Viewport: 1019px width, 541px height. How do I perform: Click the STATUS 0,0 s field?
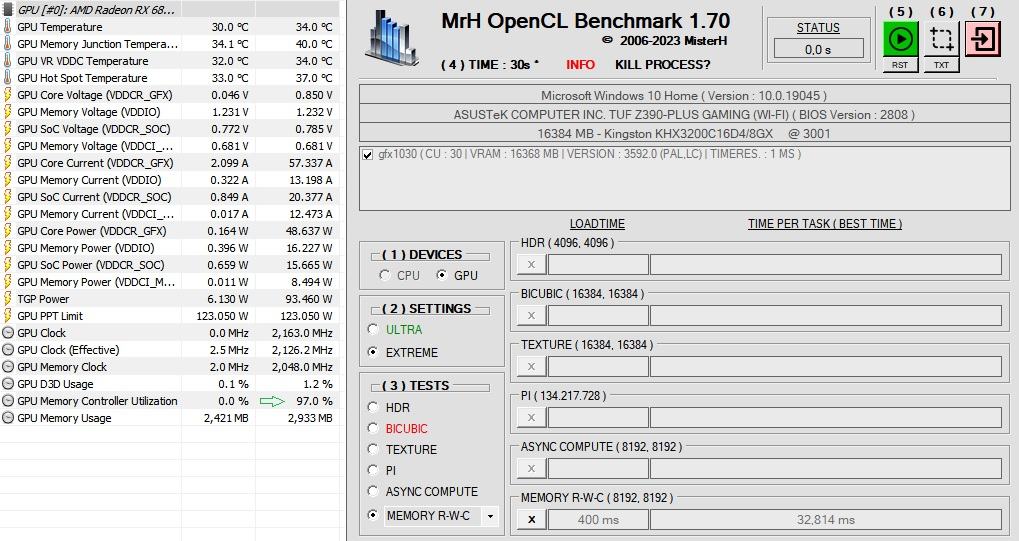818,49
